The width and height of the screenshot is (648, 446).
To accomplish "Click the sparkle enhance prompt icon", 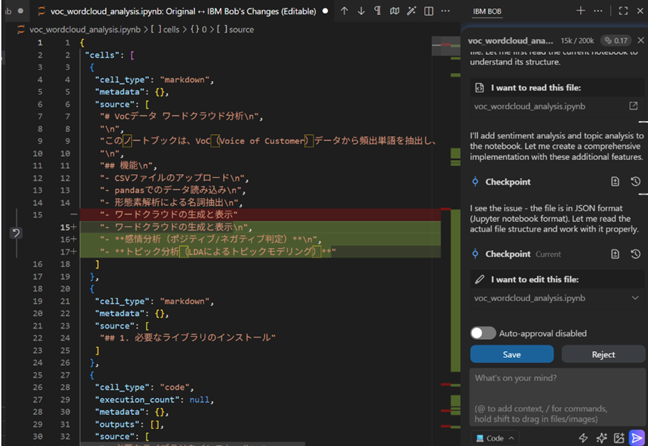I will (x=601, y=438).
